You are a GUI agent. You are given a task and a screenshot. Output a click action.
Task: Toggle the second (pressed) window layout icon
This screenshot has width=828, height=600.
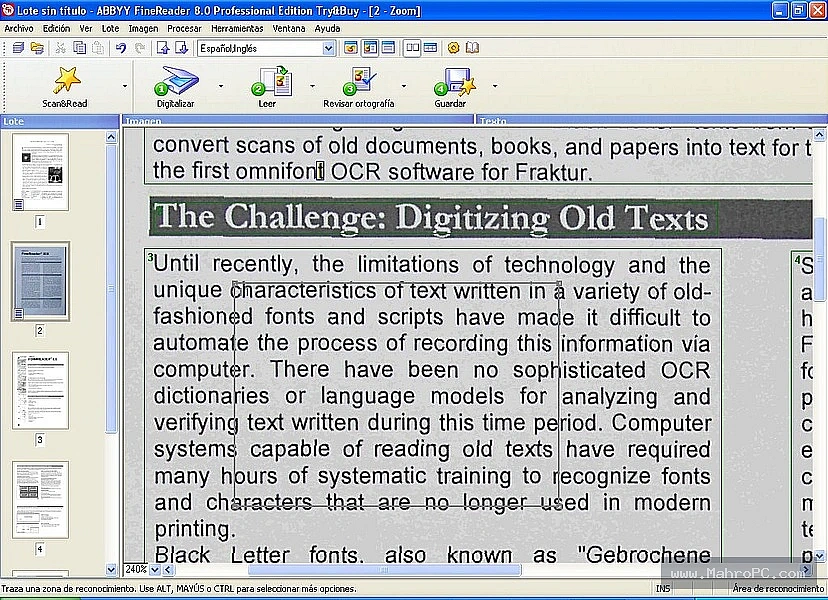click(370, 48)
